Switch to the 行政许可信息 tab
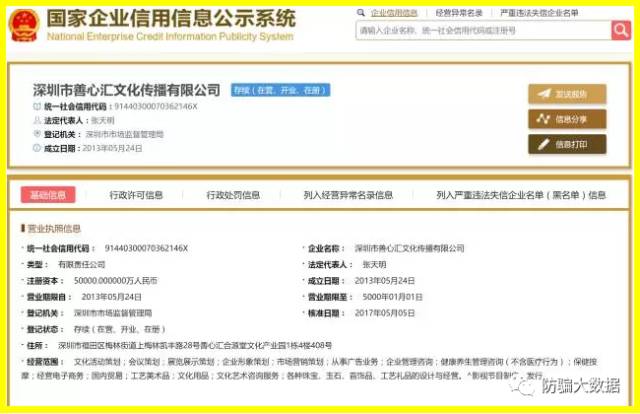The height and width of the screenshot is (414, 640). click(x=136, y=195)
